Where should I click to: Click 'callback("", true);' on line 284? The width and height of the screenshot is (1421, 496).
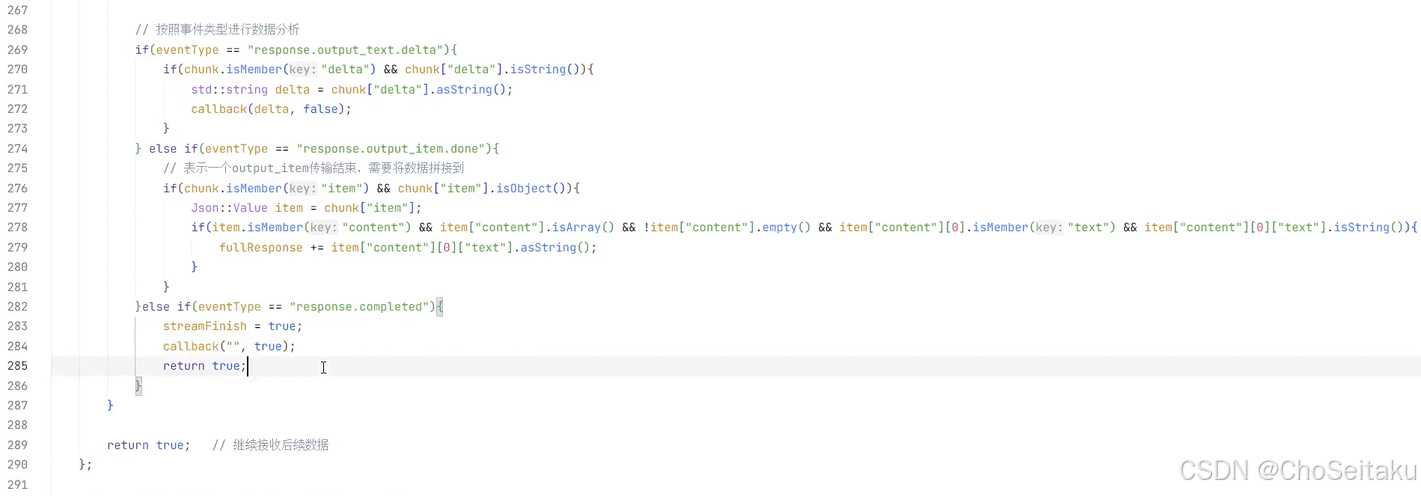point(229,346)
